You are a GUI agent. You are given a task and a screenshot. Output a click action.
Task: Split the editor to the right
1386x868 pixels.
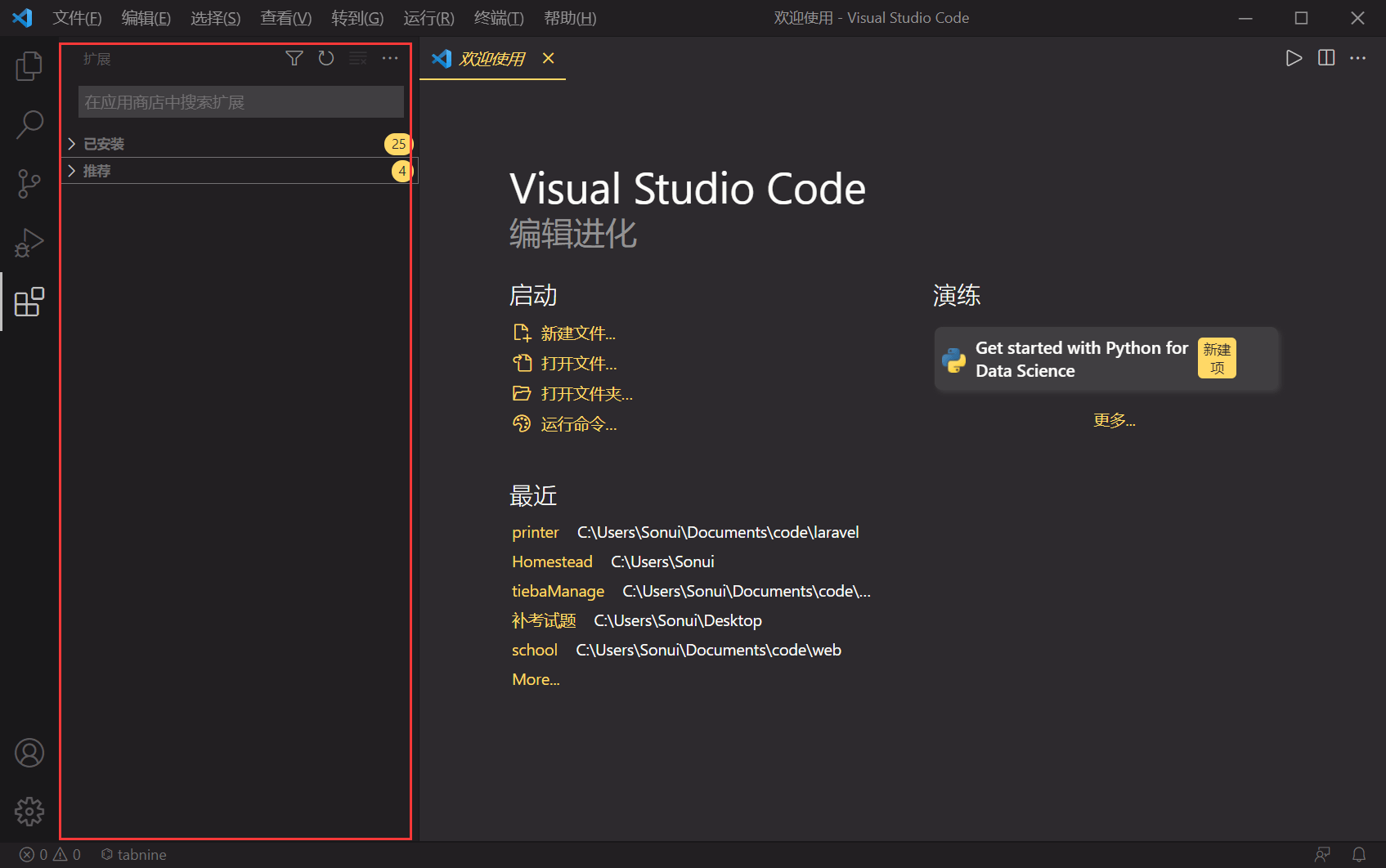pos(1326,58)
